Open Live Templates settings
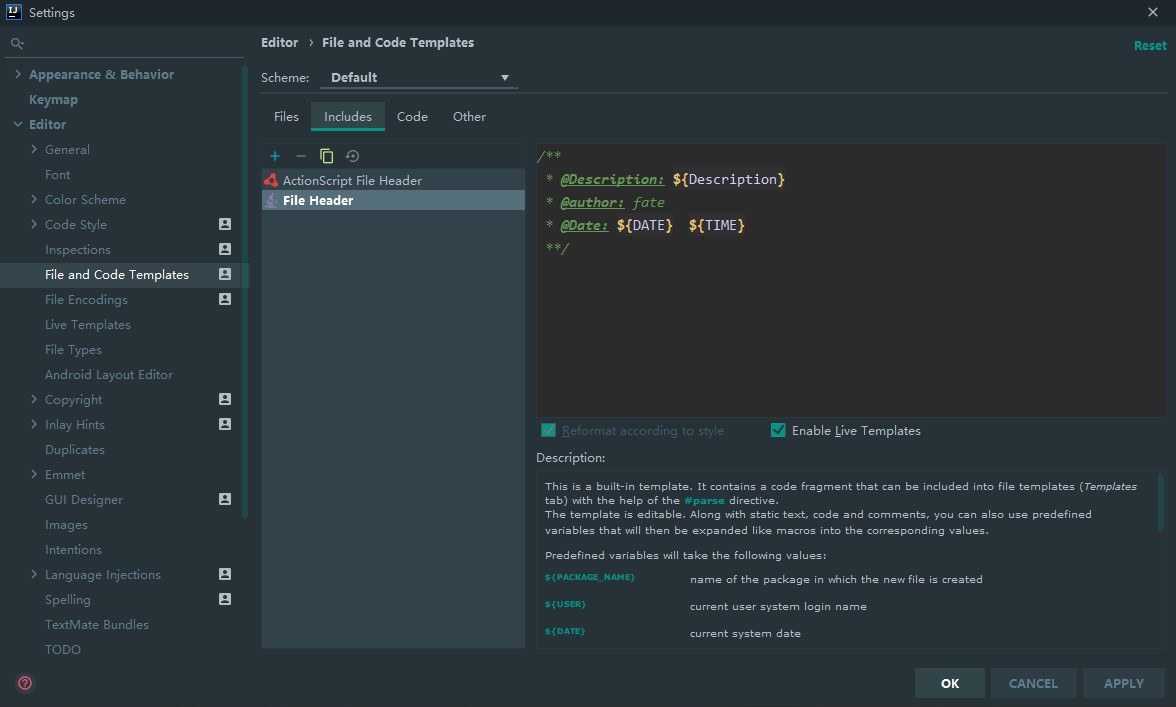 pyautogui.click(x=88, y=325)
